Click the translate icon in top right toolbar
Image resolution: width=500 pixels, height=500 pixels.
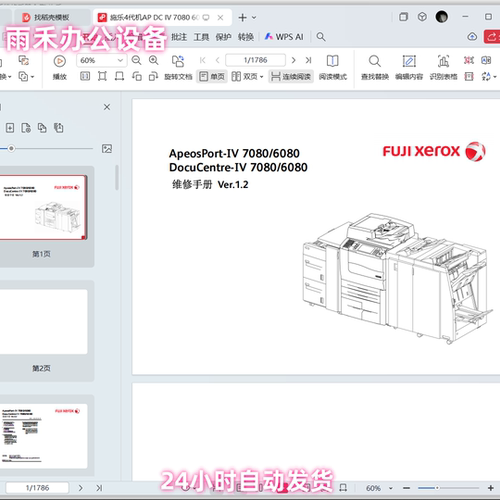486,60
